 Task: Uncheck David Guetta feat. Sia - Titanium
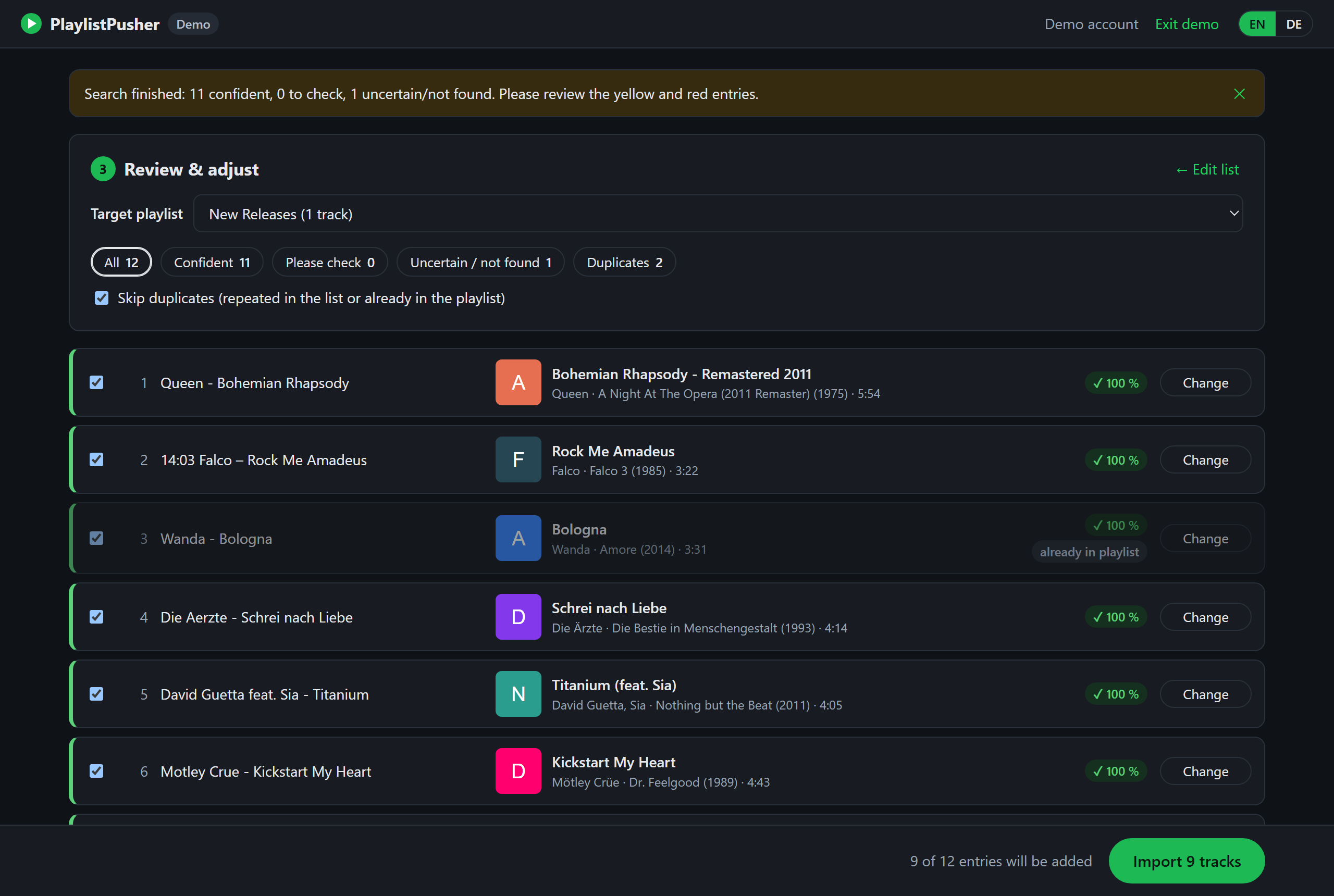pos(96,694)
